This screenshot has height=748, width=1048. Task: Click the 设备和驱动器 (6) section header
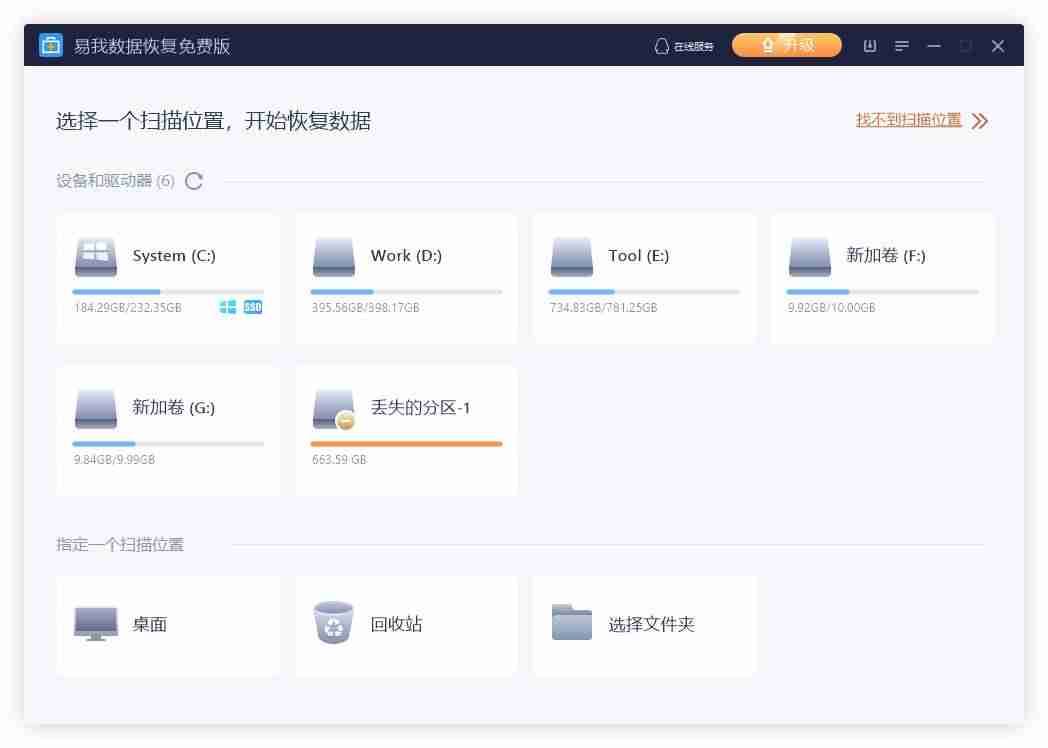coord(115,181)
